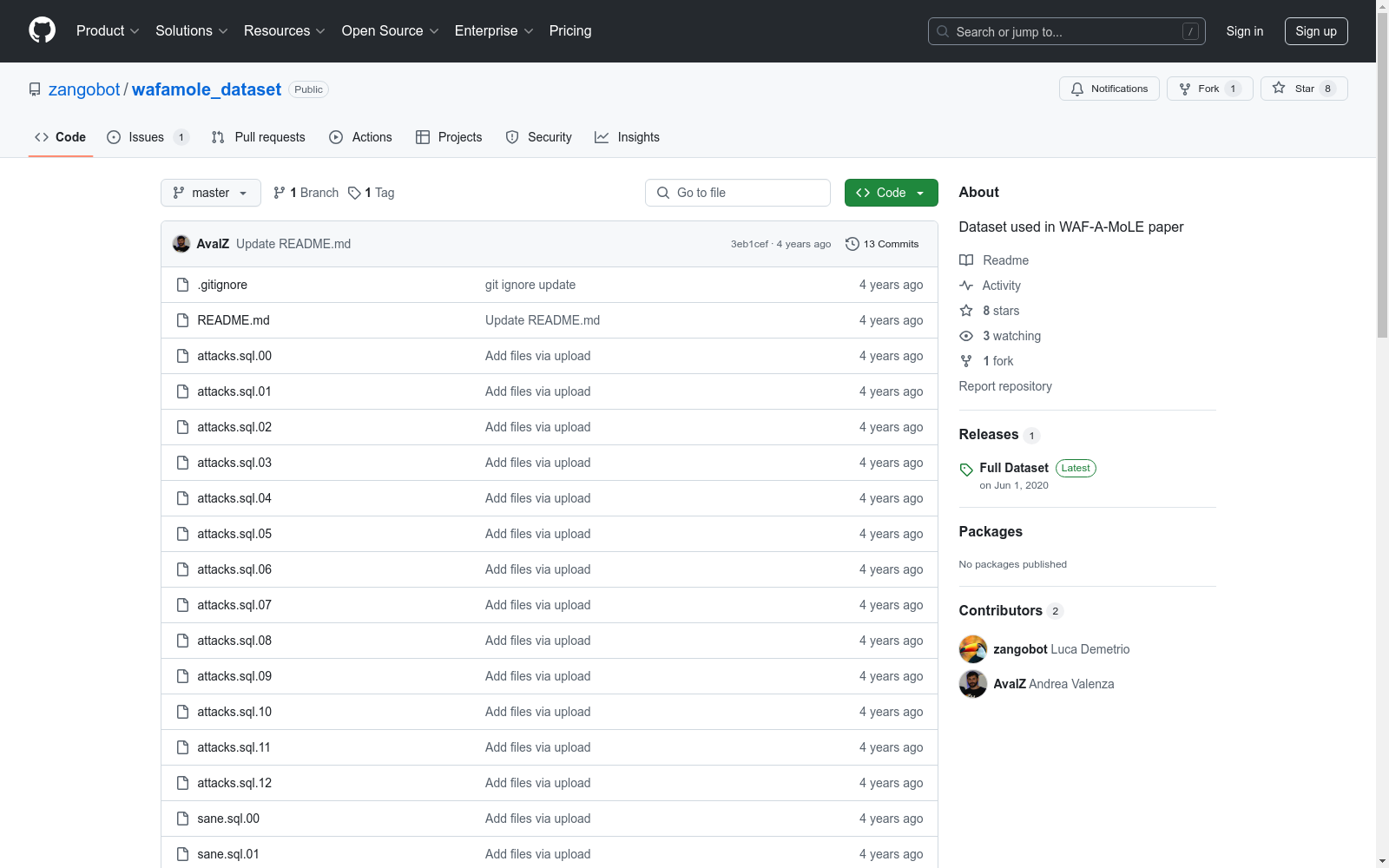Screen dimensions: 1389x868
Task: Click the branch icon beside 1 Branch
Action: (x=280, y=193)
